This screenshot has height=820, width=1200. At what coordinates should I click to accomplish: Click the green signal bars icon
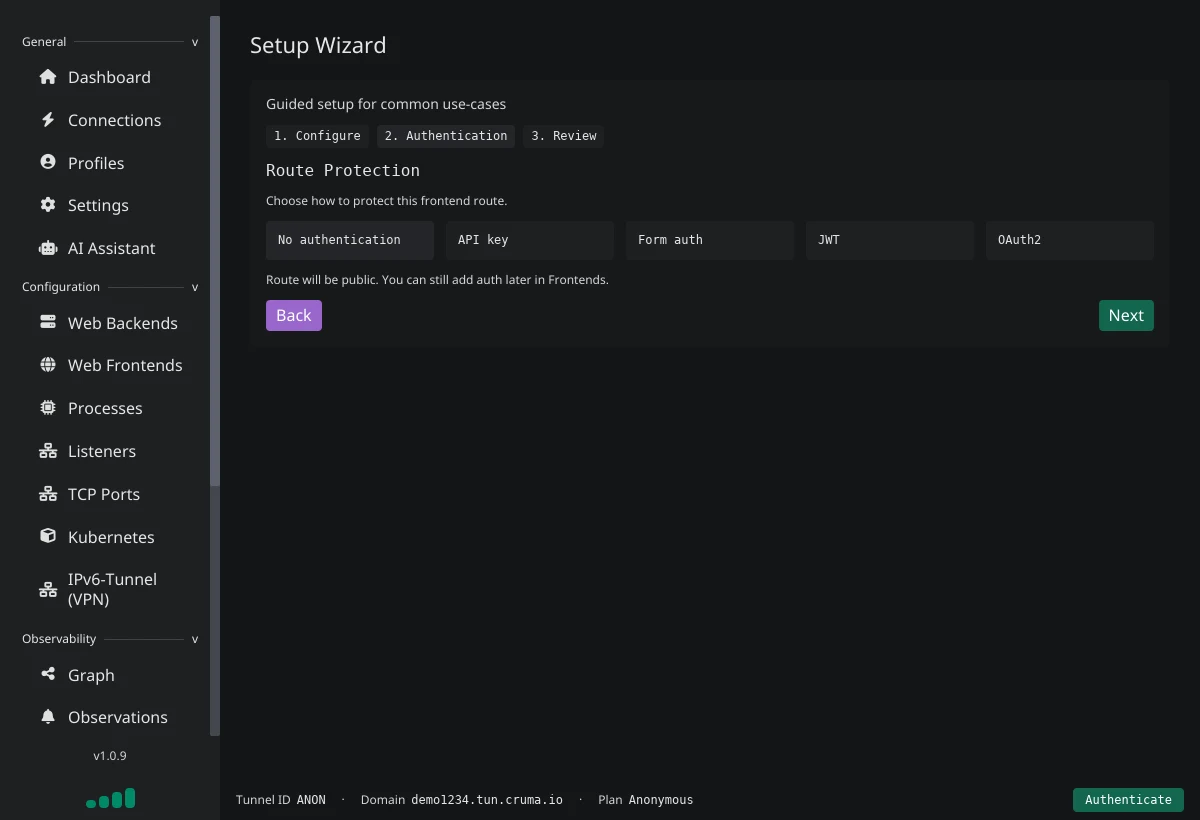coord(111,799)
